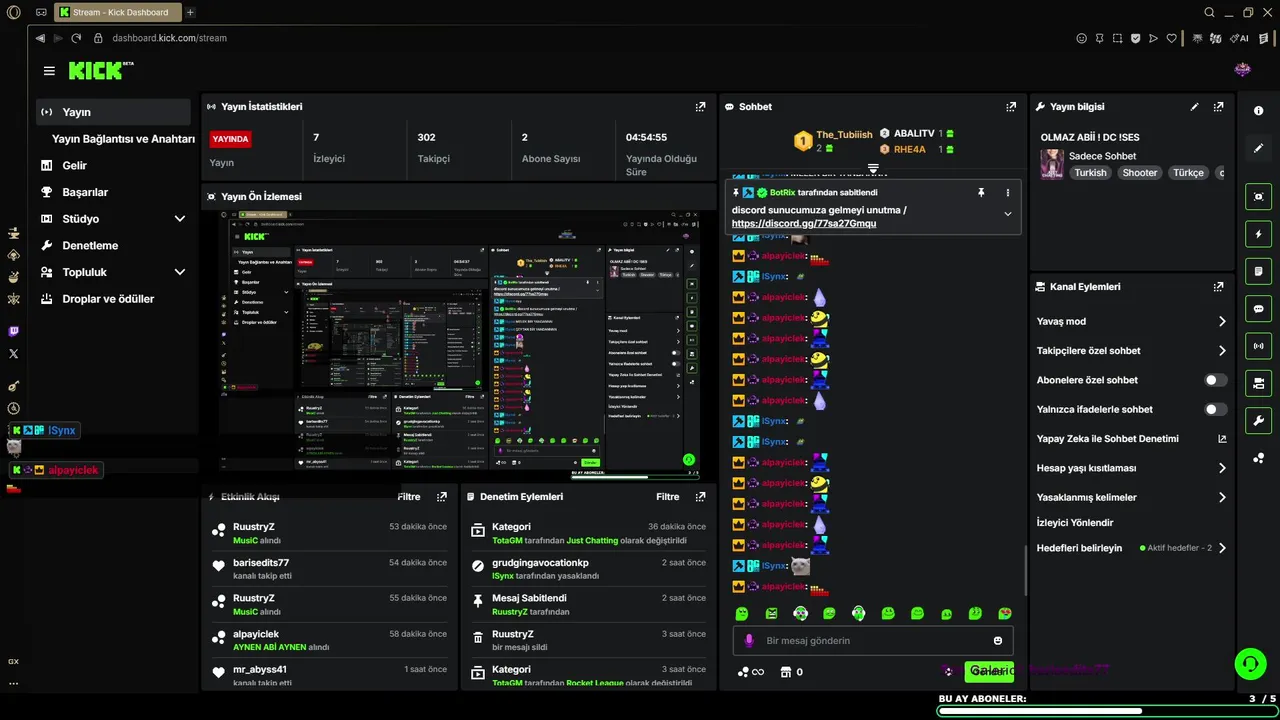Pop out the Yayın bilgisi panel
Image resolution: width=1280 pixels, height=720 pixels.
tap(1218, 107)
